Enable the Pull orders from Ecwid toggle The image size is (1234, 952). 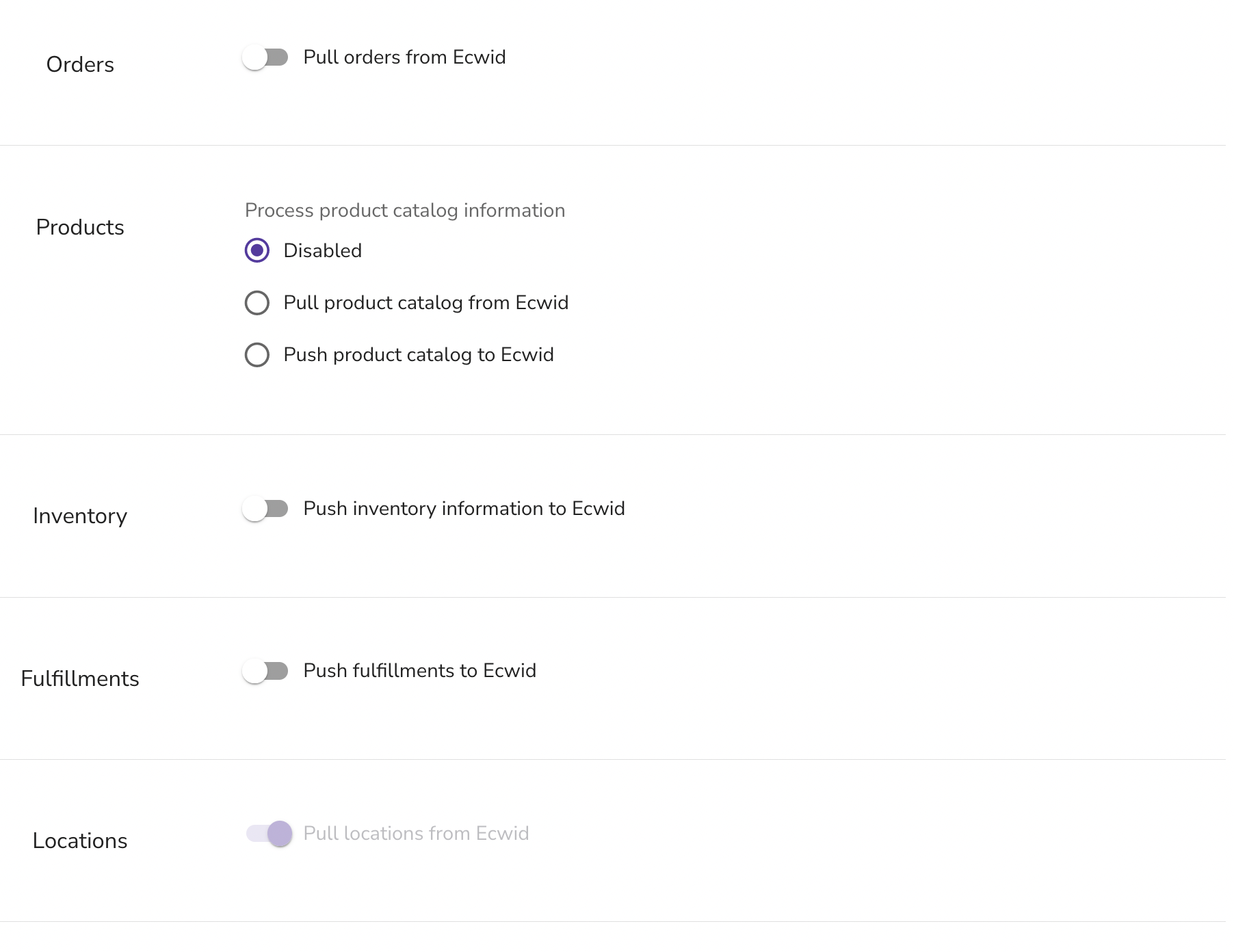pyautogui.click(x=267, y=58)
